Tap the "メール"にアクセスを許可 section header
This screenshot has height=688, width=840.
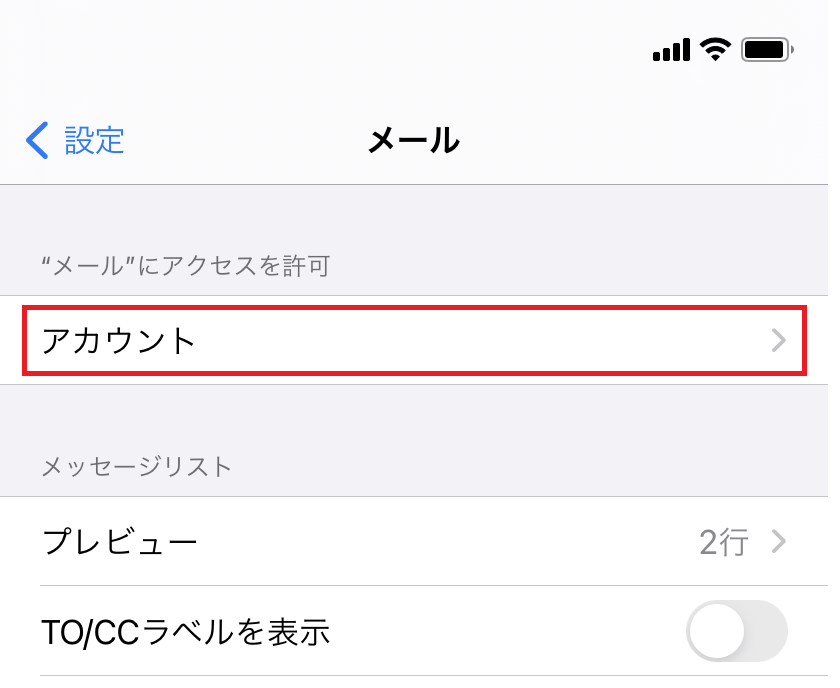(186, 266)
